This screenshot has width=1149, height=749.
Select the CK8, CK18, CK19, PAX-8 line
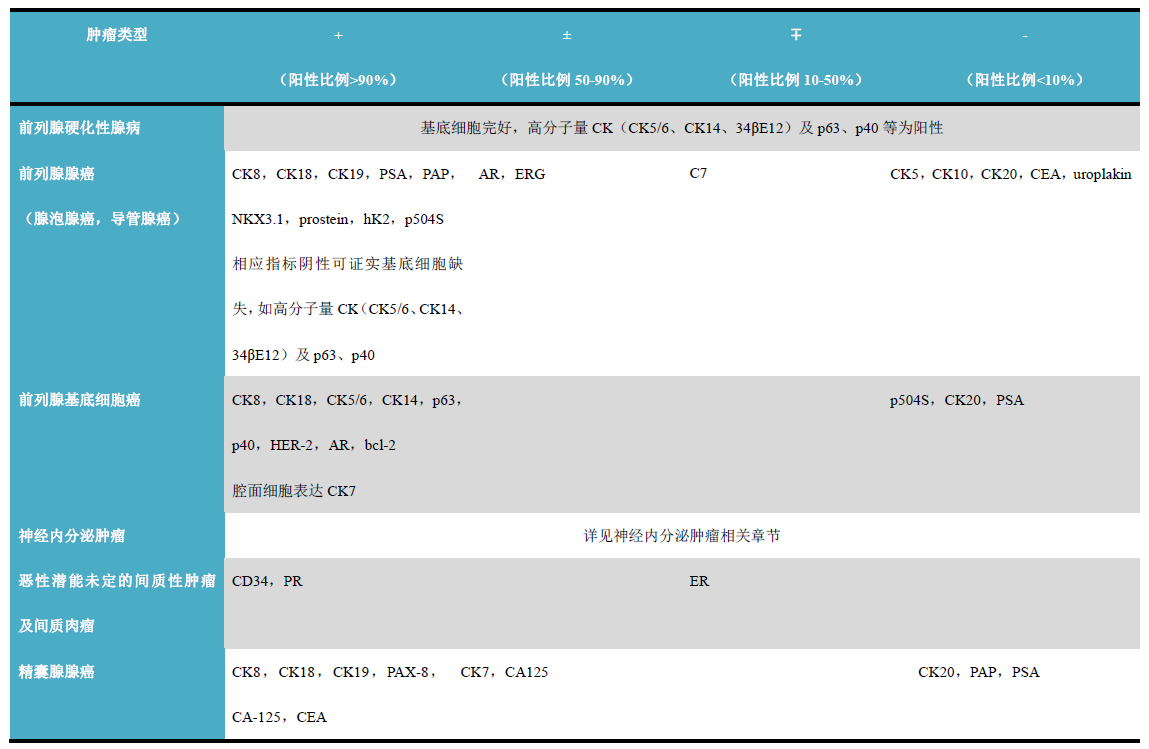point(334,672)
